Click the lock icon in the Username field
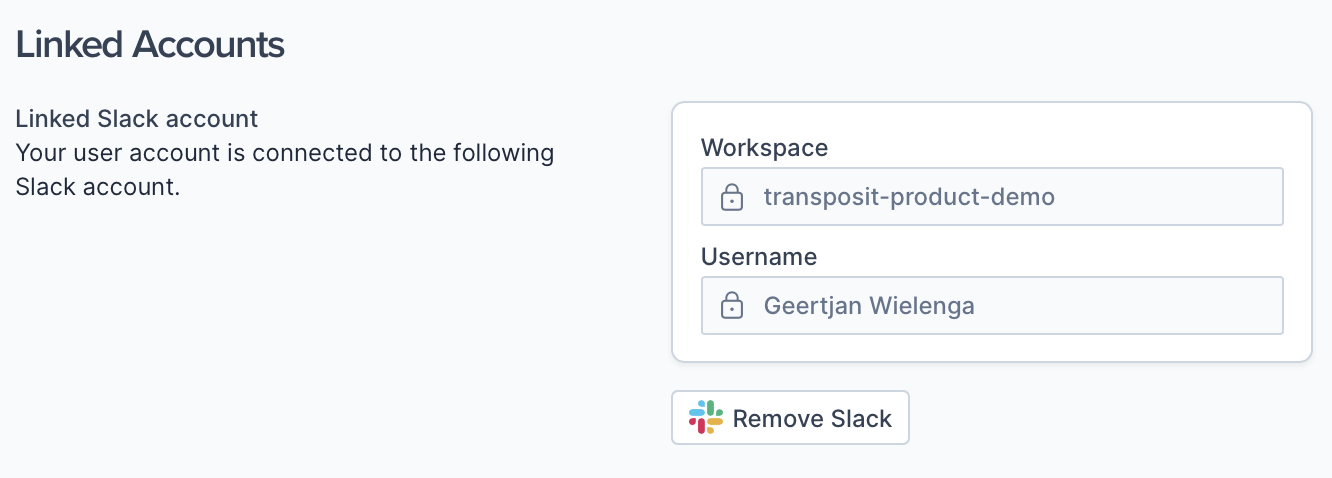Image resolution: width=1332 pixels, height=478 pixels. pos(732,305)
